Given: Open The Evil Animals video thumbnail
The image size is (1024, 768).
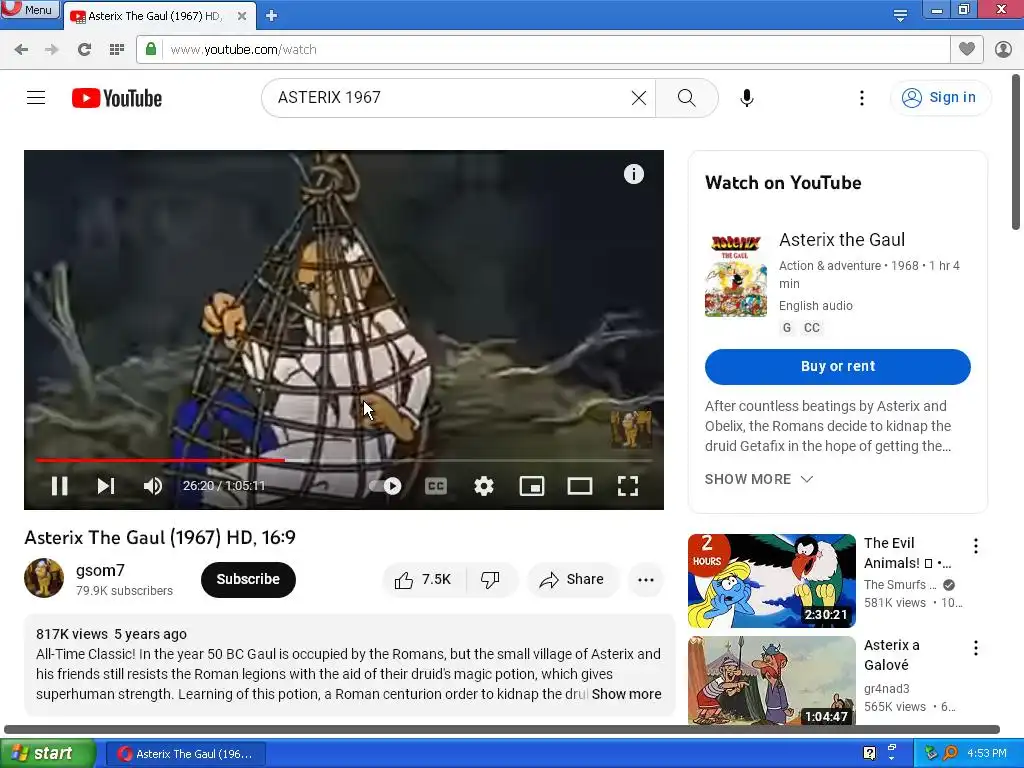Looking at the screenshot, I should (x=772, y=581).
